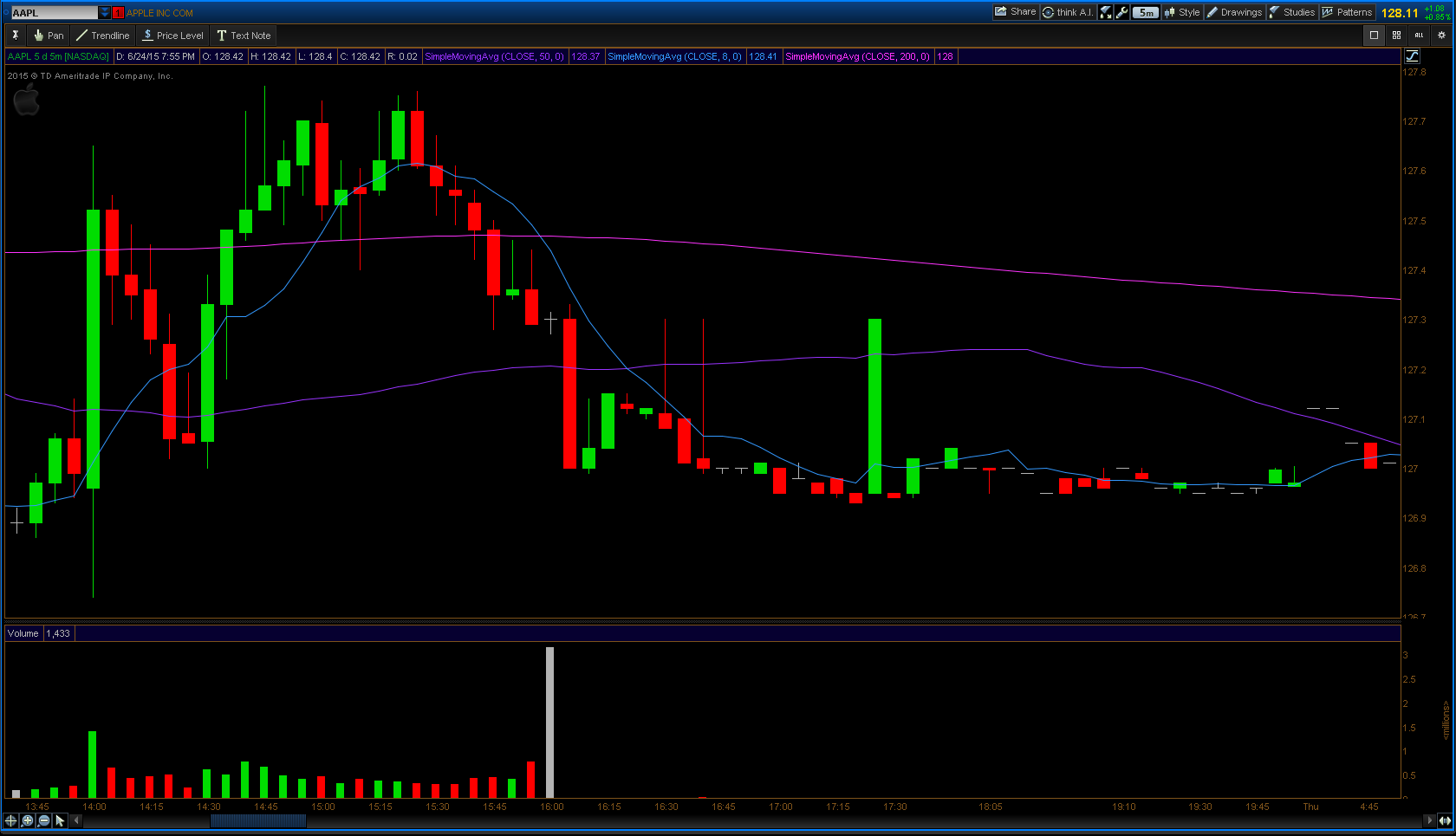This screenshot has height=836, width=1456.
Task: Open the Style menu
Action: click(1182, 12)
